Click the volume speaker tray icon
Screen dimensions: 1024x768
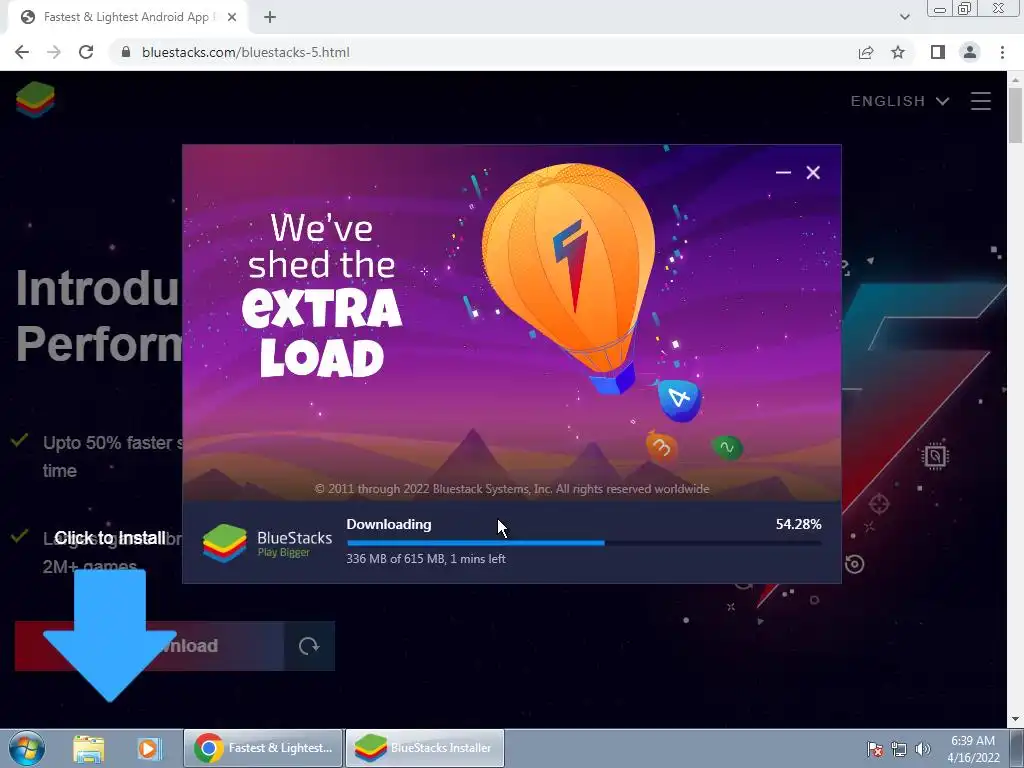(923, 749)
